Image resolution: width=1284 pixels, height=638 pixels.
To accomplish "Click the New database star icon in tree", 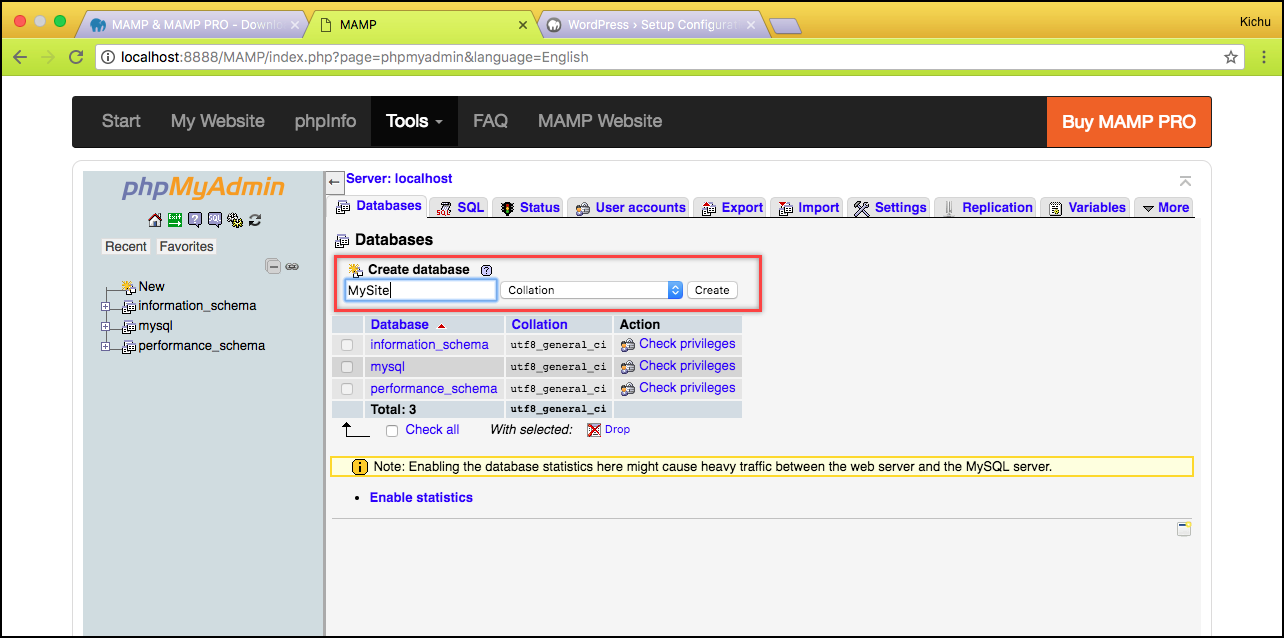I will coord(128,287).
